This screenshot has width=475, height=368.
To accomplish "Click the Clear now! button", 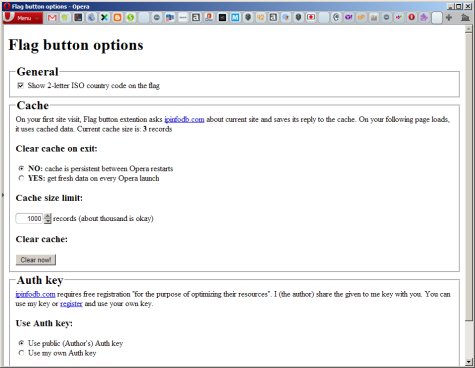I will [x=36, y=260].
